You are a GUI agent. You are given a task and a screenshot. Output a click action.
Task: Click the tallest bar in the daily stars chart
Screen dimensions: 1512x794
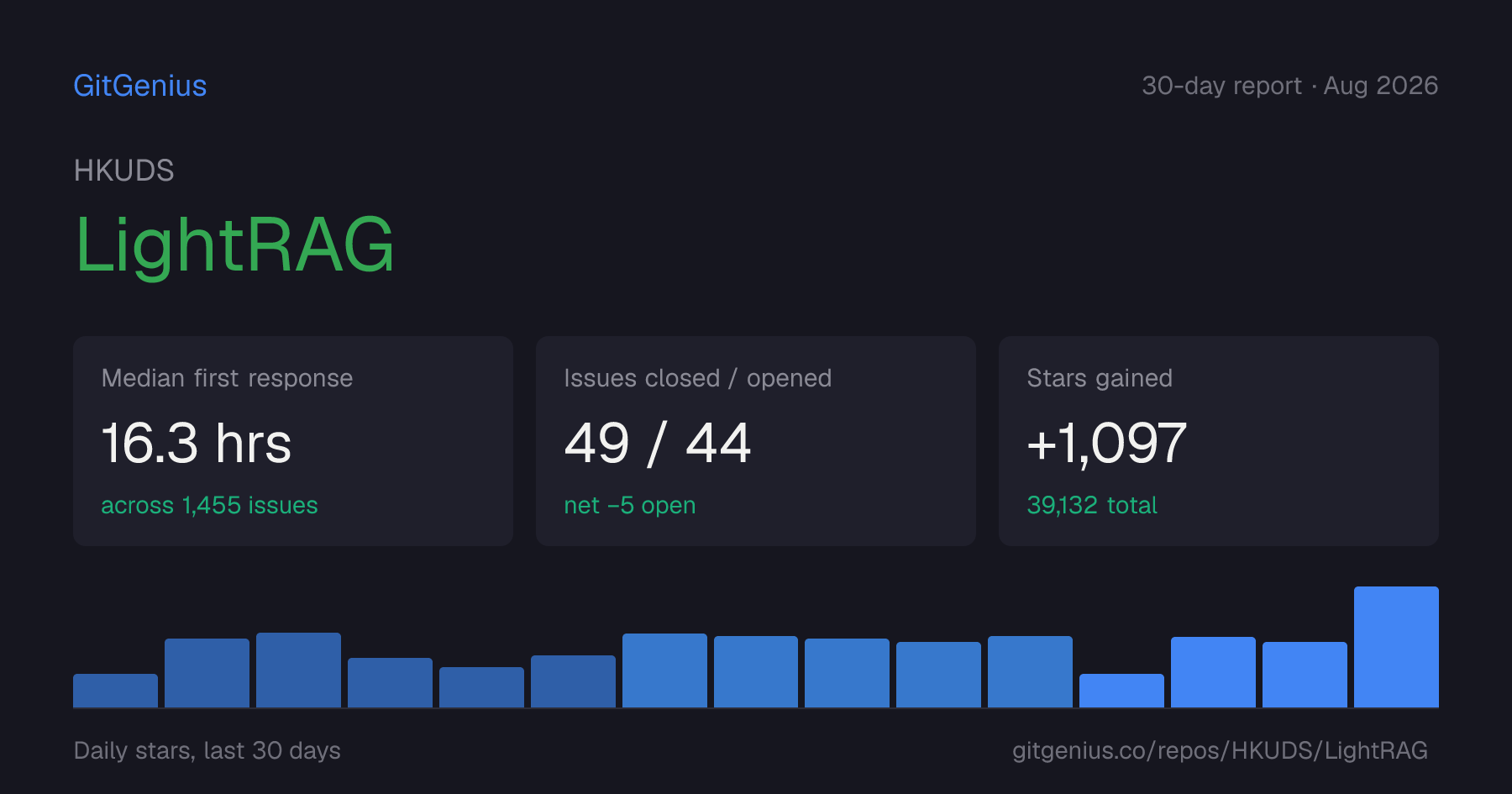pyautogui.click(x=1396, y=647)
